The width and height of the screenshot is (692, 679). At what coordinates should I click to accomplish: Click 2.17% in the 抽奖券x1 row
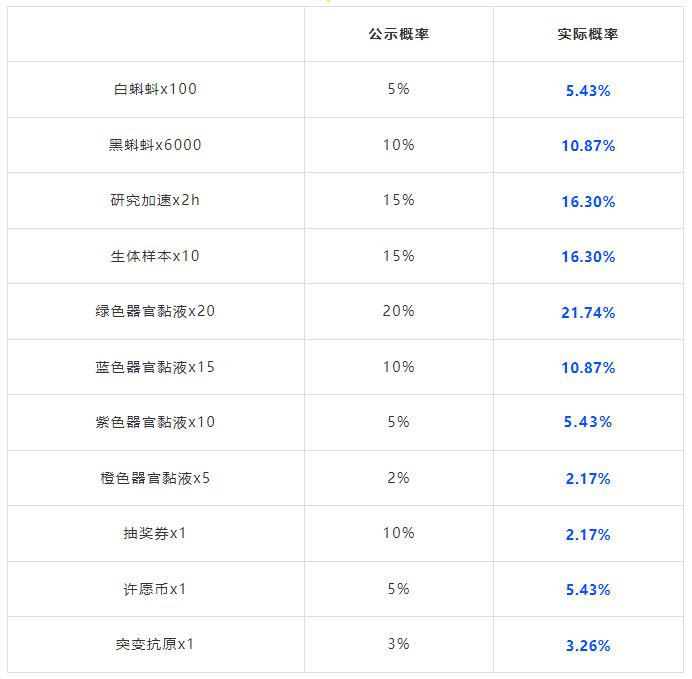coord(587,535)
